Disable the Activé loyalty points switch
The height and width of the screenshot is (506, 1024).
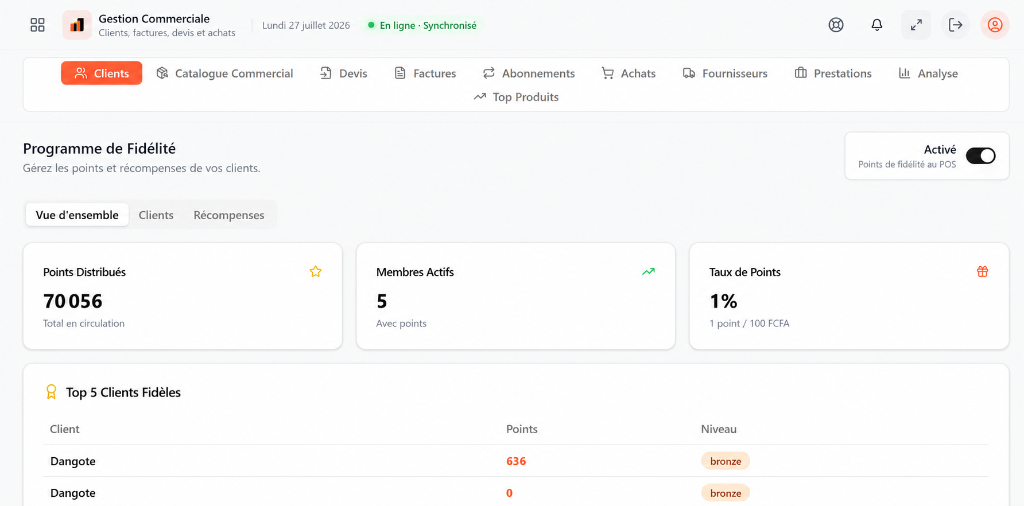coord(980,155)
